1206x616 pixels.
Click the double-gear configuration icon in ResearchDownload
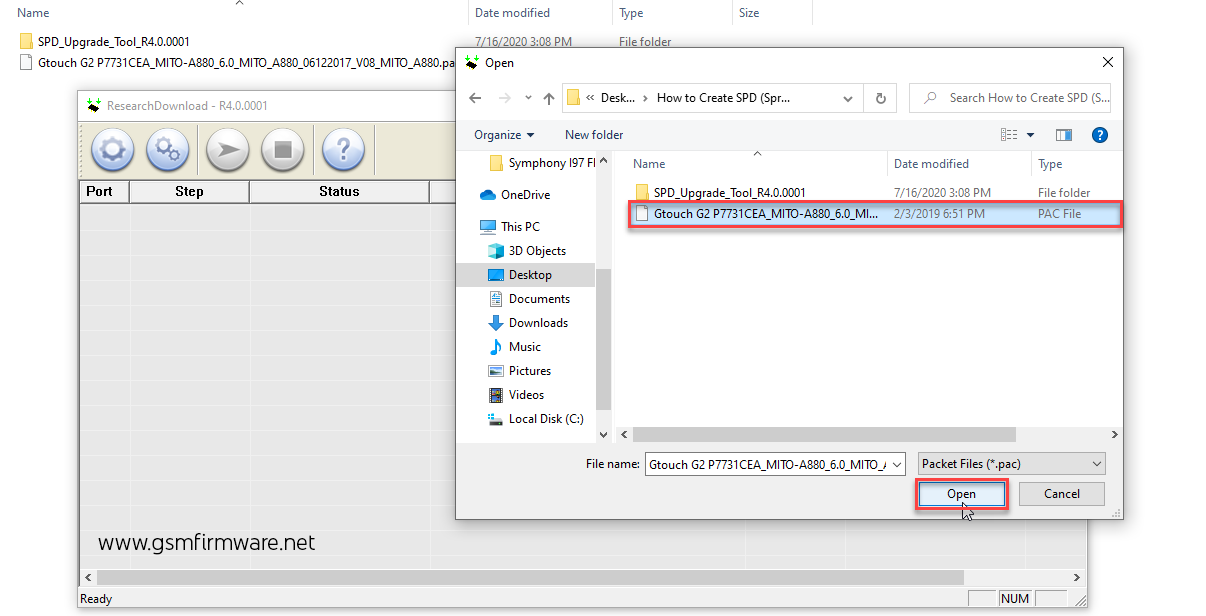167,149
